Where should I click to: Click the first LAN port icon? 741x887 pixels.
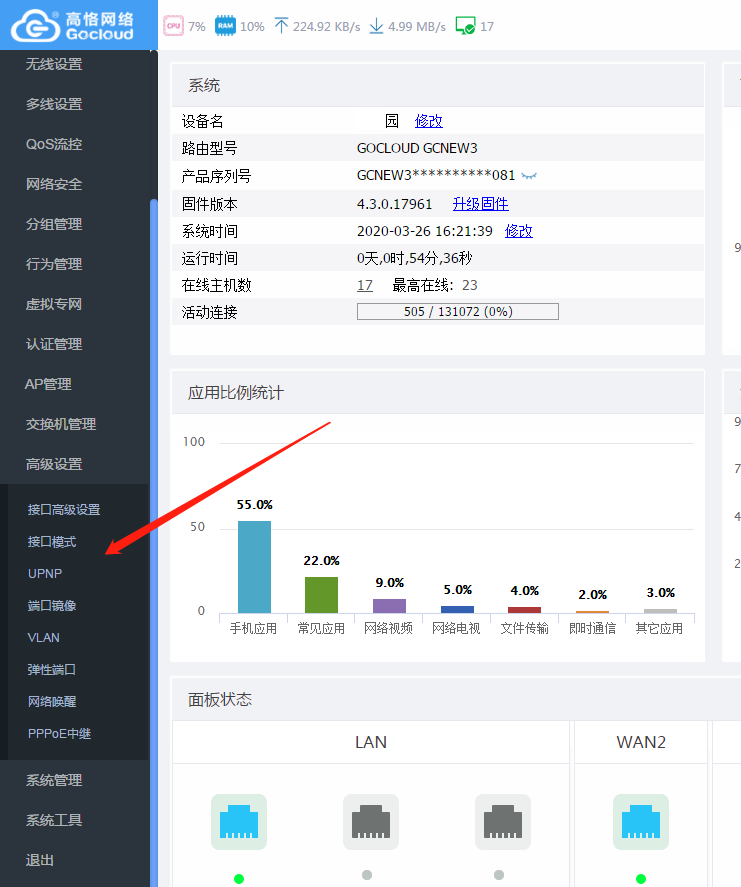tap(239, 822)
